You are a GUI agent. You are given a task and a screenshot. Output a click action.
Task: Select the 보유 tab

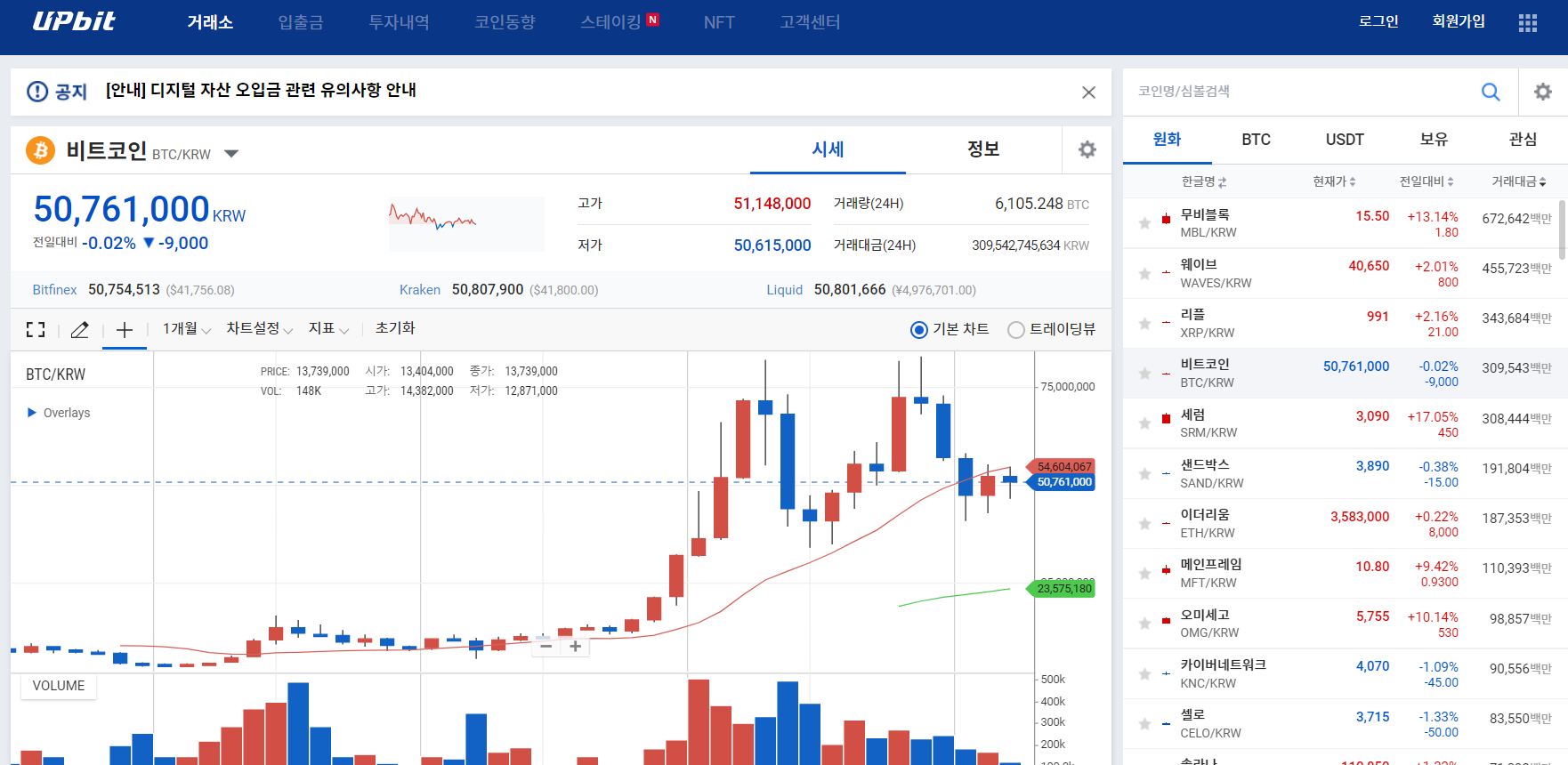1434,140
